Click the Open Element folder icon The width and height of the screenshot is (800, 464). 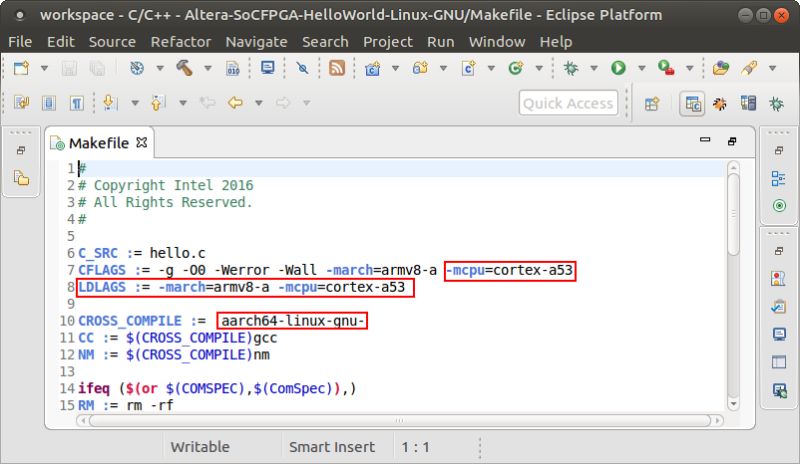[720, 68]
